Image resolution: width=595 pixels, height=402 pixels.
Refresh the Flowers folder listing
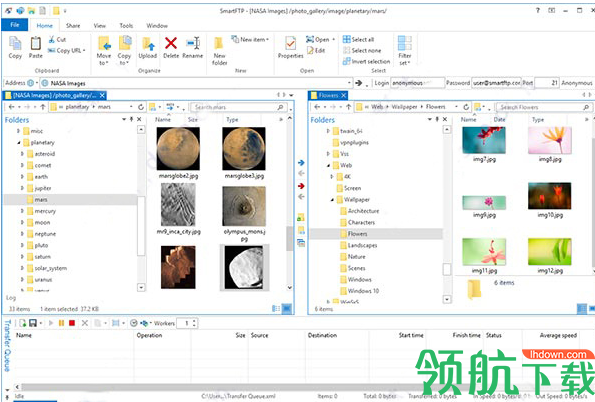[466, 107]
